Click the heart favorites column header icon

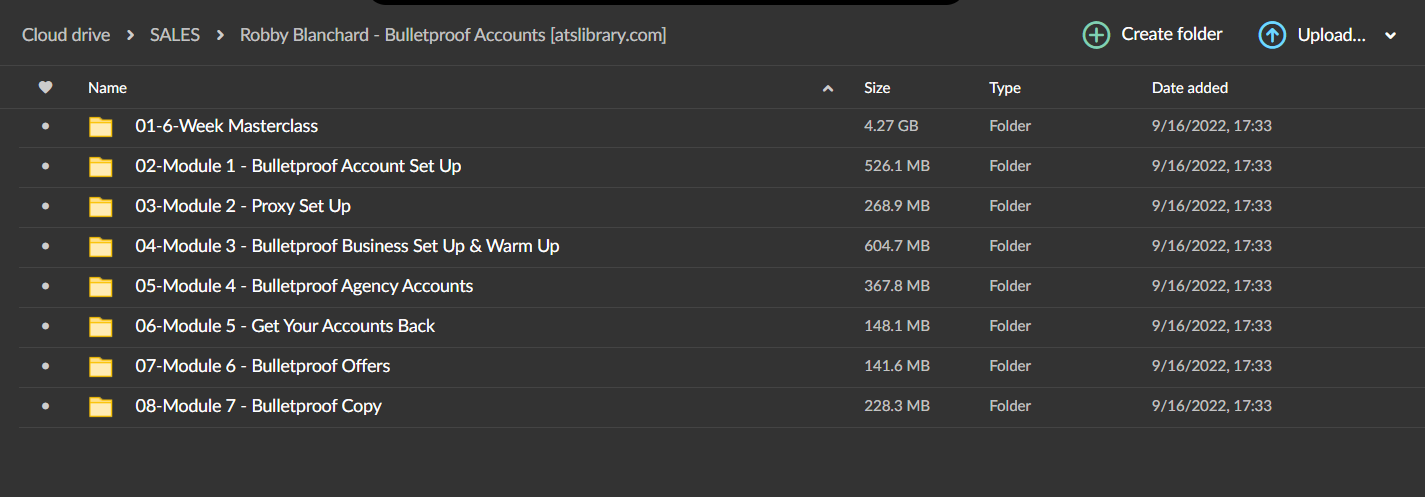click(x=45, y=88)
